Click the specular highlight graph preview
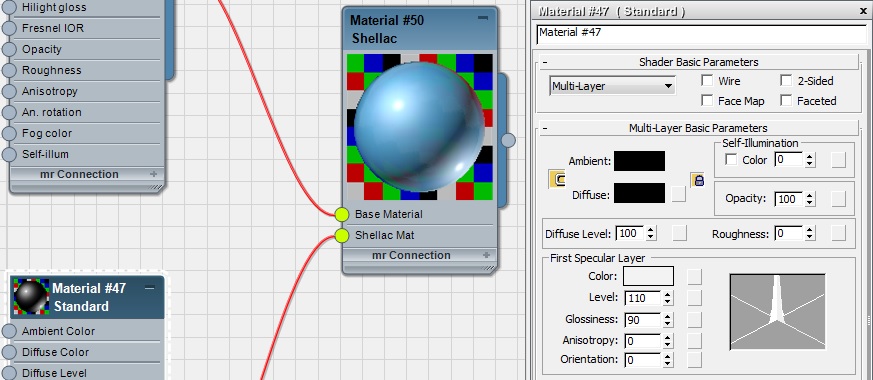873x380 pixels. [777, 312]
